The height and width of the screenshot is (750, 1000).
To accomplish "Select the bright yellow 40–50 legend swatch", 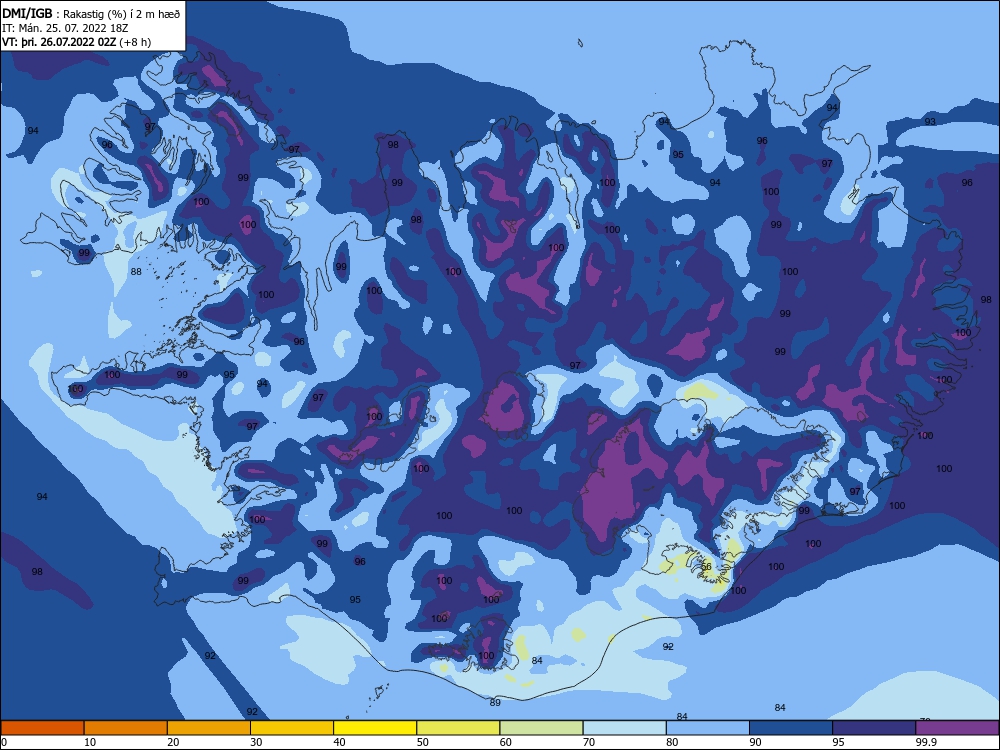I will (x=375, y=728).
